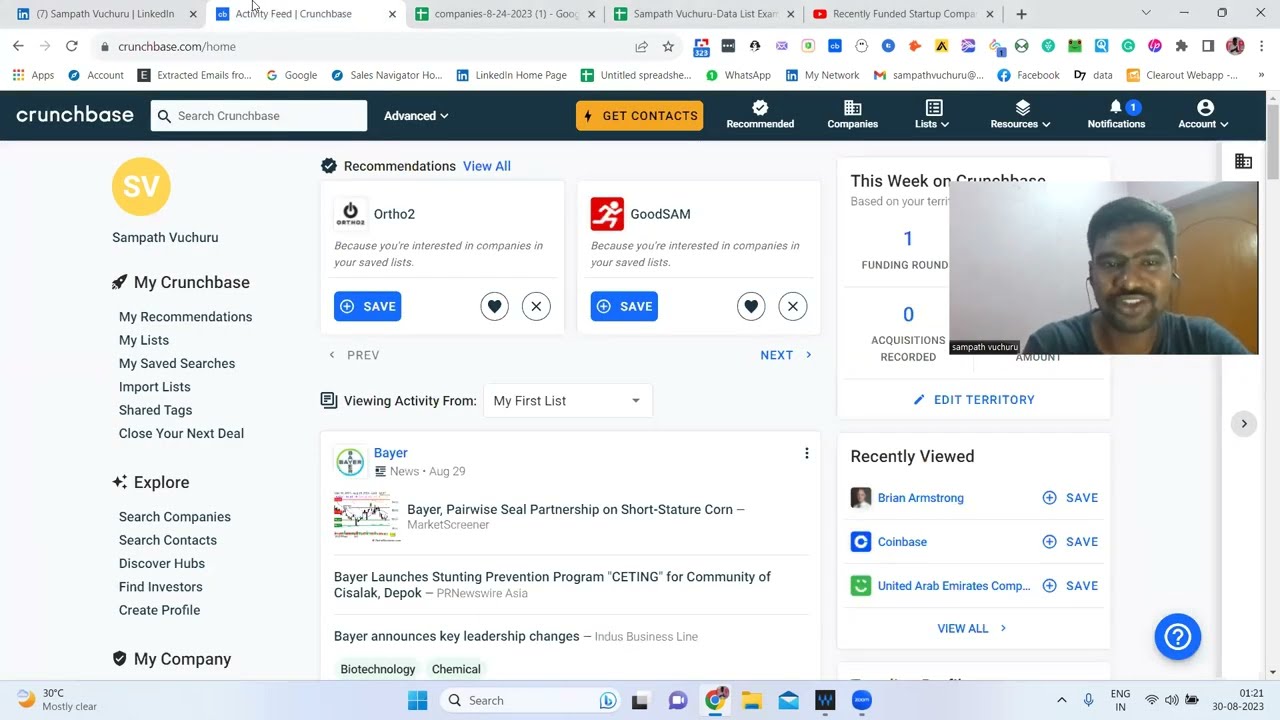The height and width of the screenshot is (720, 1280).
Task: Show hidden system tray icons chevron
Action: 1062,700
